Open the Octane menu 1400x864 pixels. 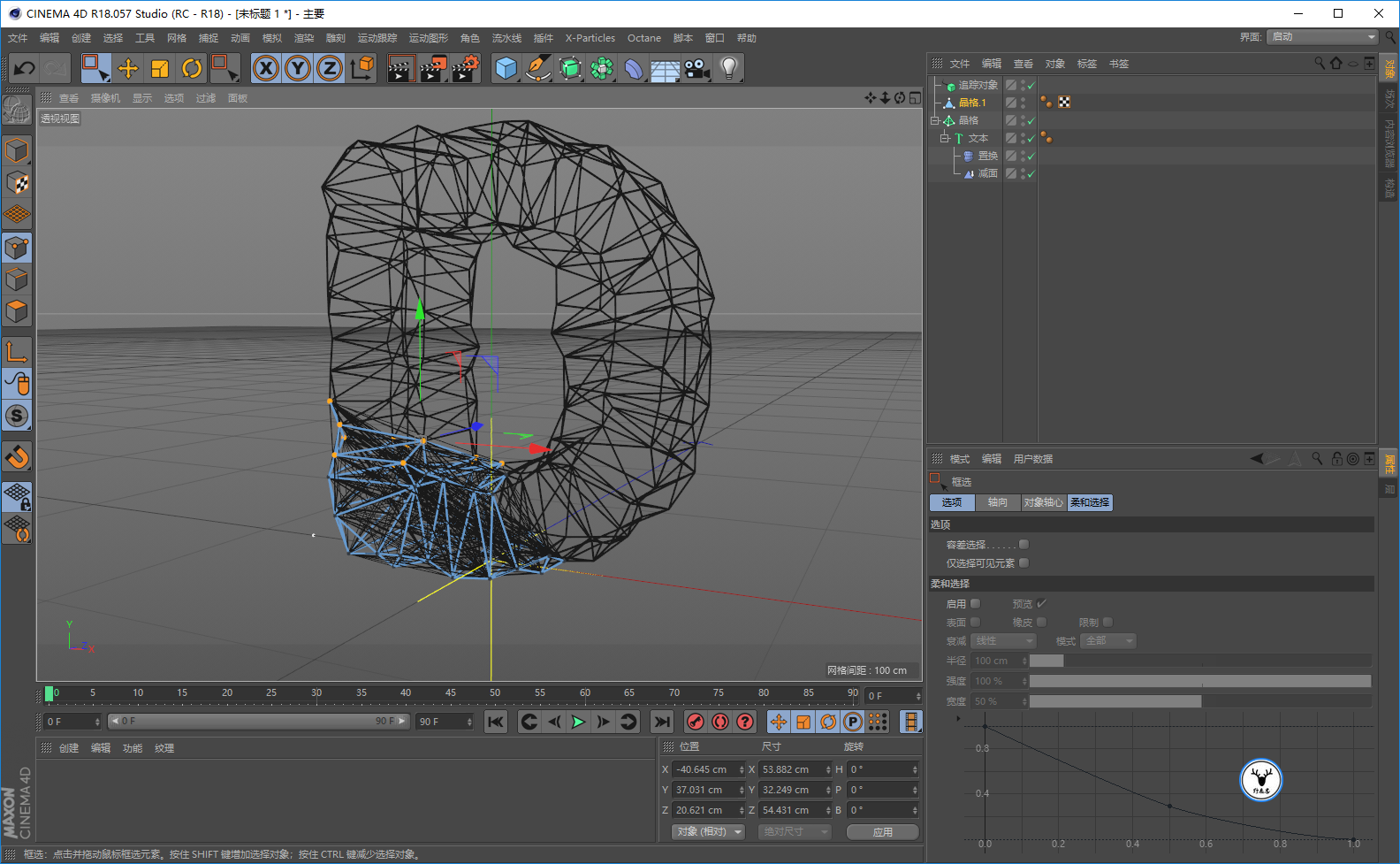pyautogui.click(x=644, y=38)
